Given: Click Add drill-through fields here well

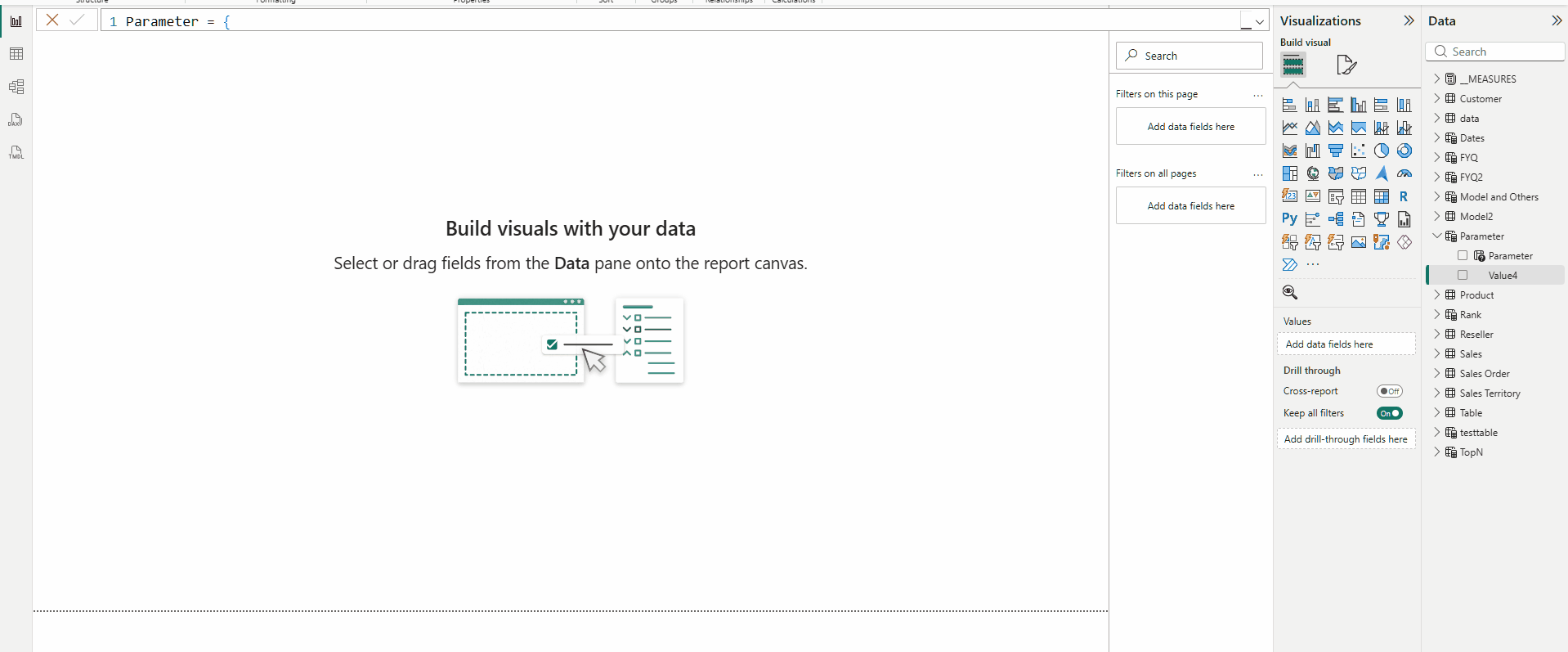Looking at the screenshot, I should [x=1346, y=439].
